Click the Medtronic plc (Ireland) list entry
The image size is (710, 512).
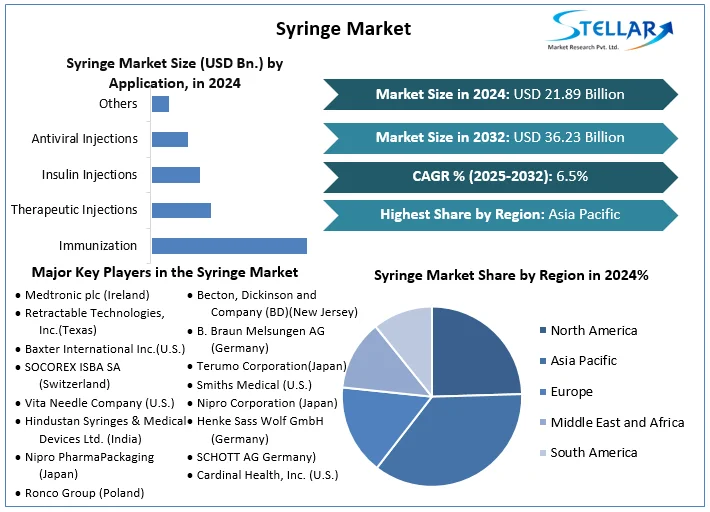pos(87,295)
